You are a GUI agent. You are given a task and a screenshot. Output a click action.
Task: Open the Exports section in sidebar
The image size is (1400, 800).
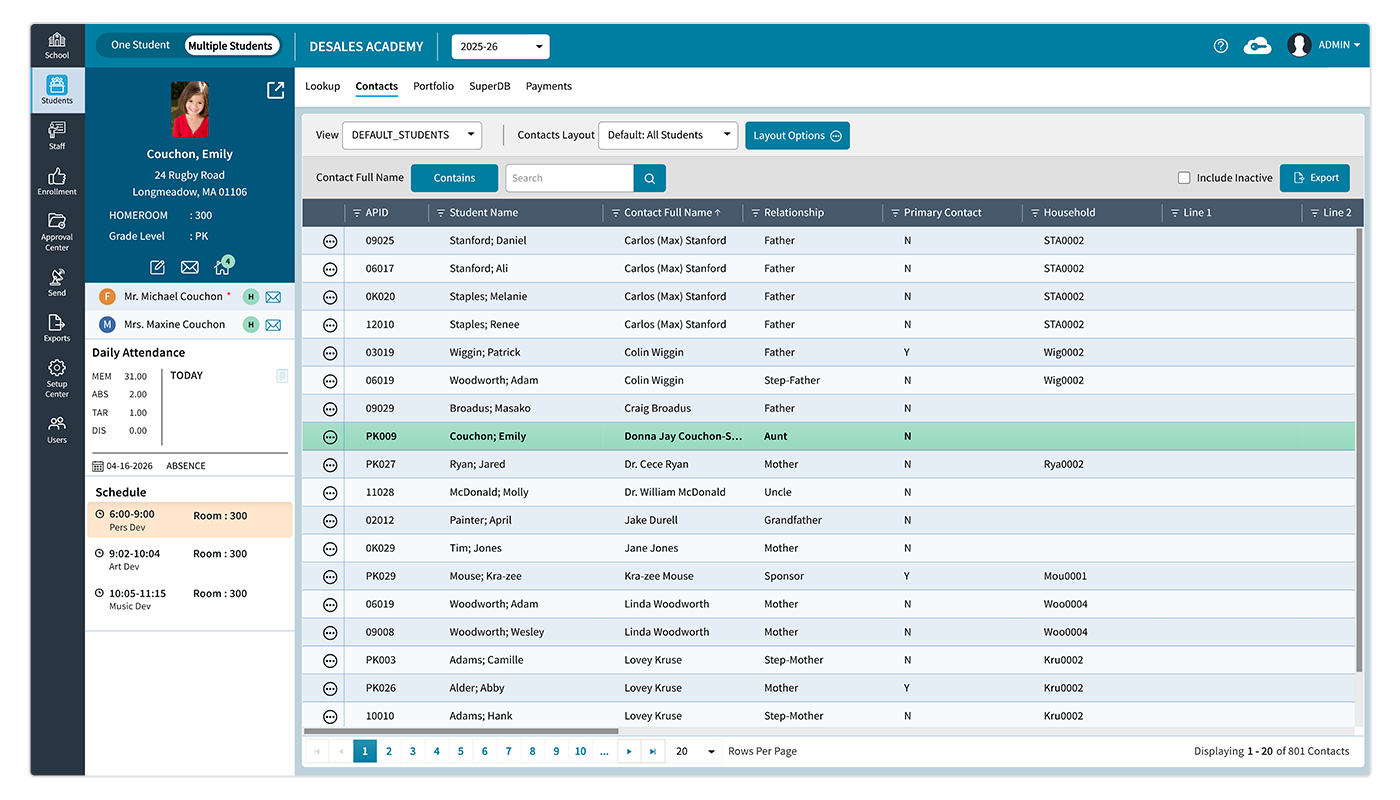pos(57,328)
